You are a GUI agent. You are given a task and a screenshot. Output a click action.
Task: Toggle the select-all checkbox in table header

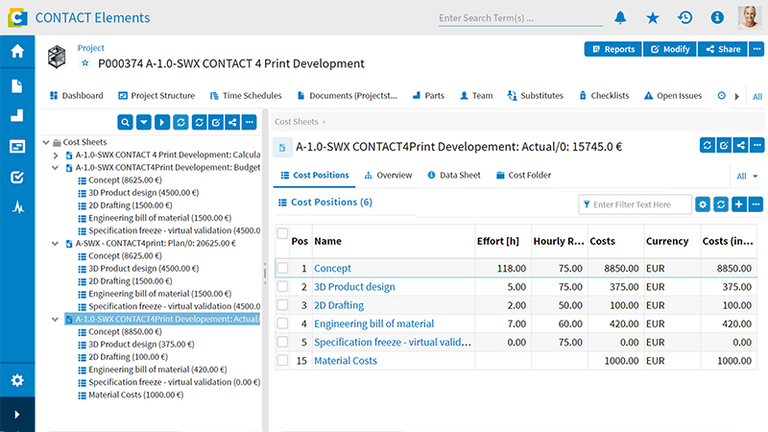pyautogui.click(x=282, y=234)
